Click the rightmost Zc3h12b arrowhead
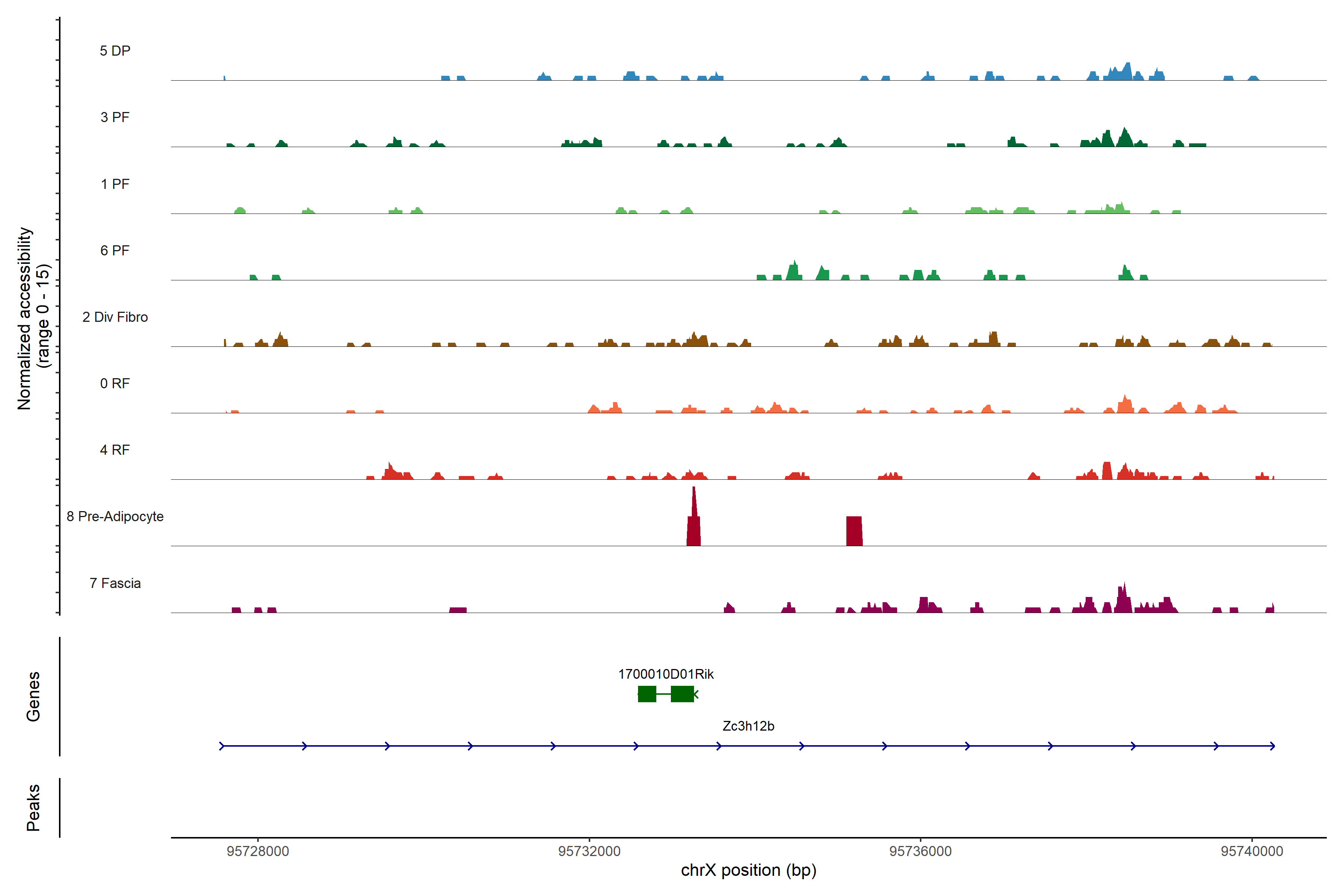The width and height of the screenshot is (1344, 896). click(x=1272, y=746)
